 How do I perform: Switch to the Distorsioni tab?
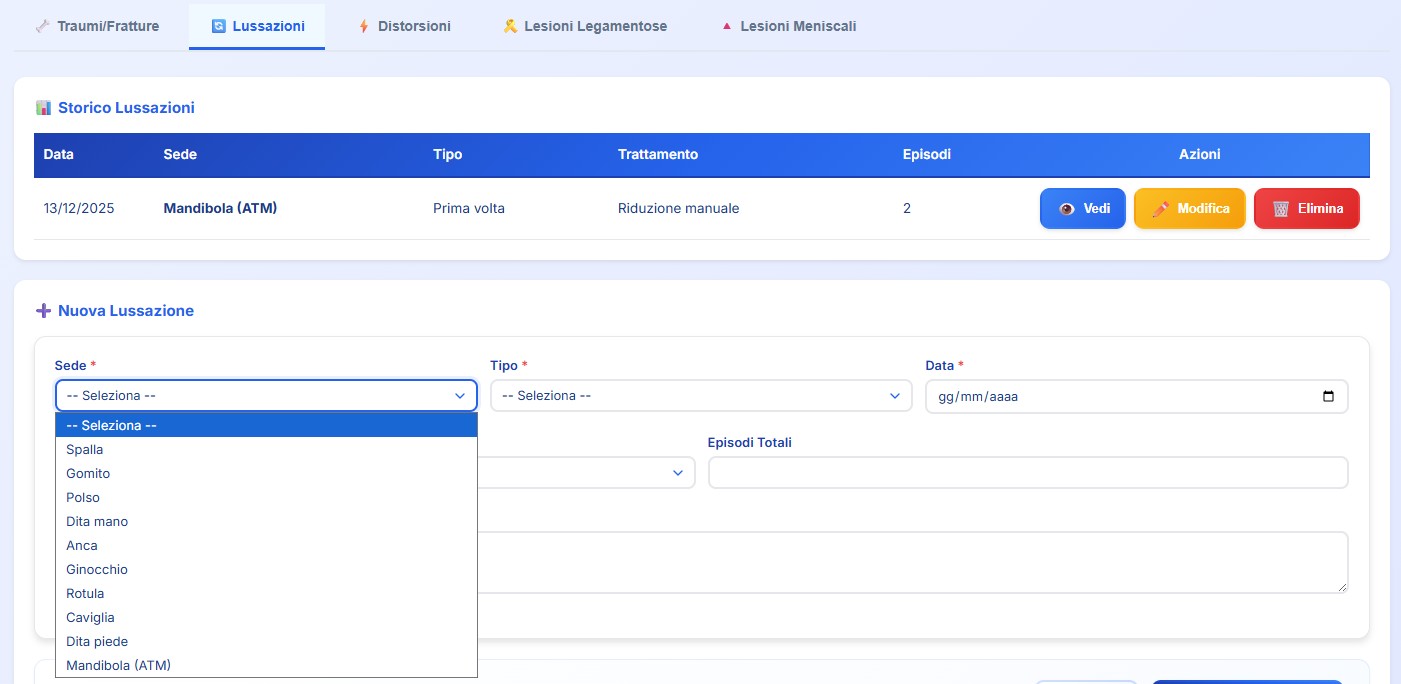click(x=404, y=26)
